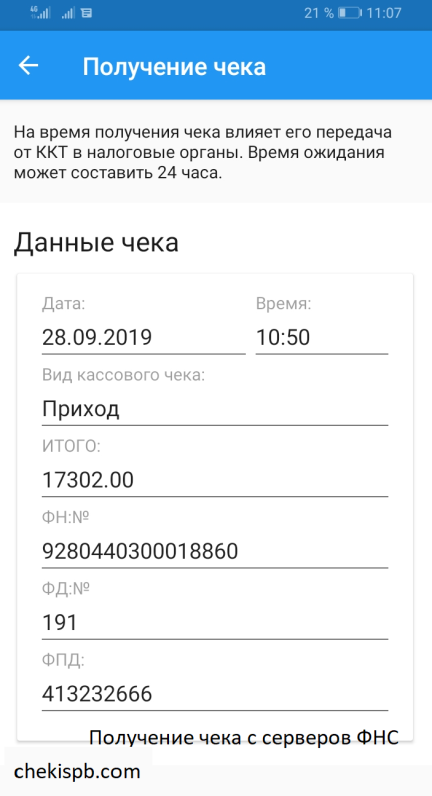The height and width of the screenshot is (796, 432).
Task: Tap the 4G signal strength icon
Action: click(41, 12)
